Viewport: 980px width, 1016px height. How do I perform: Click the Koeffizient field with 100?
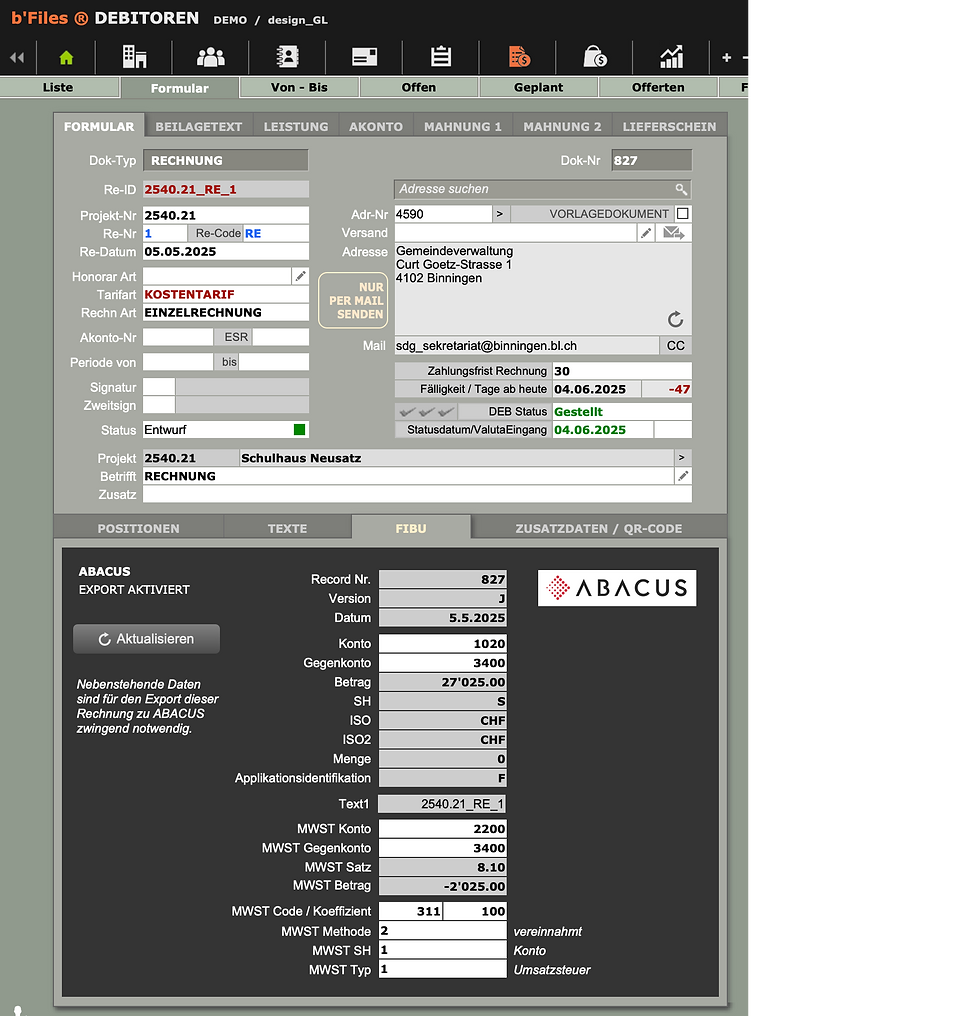click(x=475, y=911)
